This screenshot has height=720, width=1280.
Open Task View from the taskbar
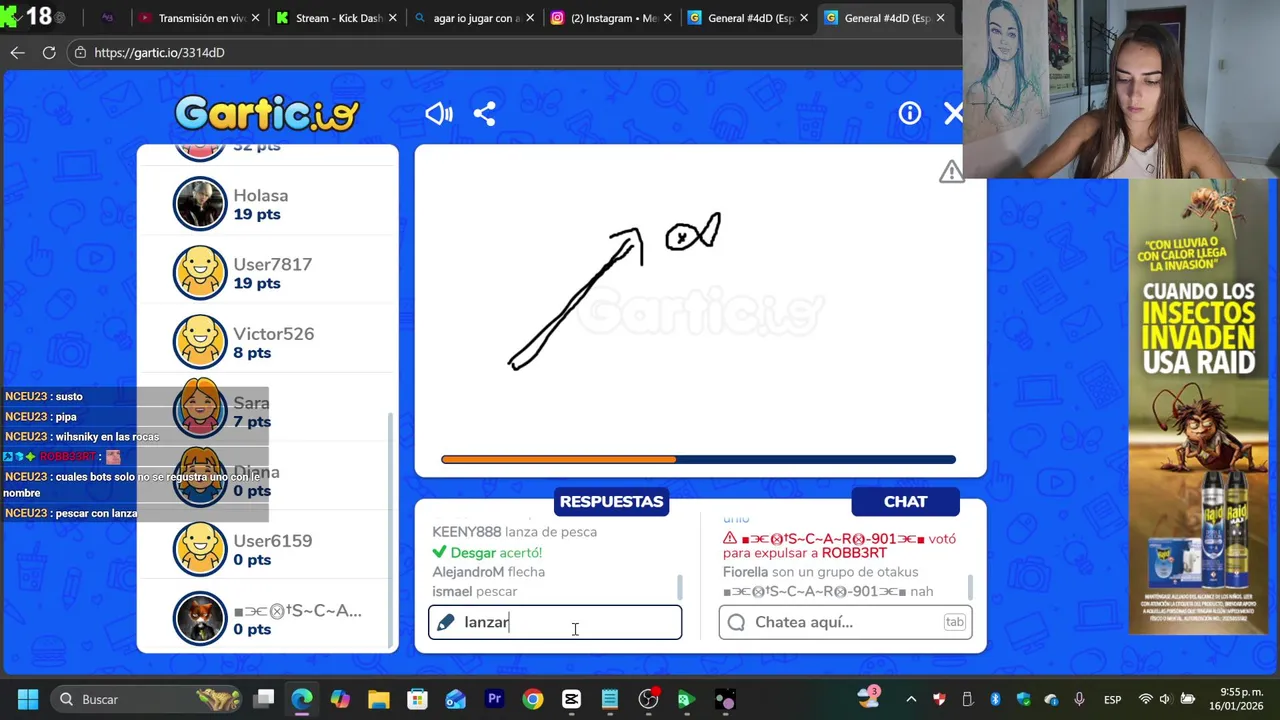[x=264, y=699]
